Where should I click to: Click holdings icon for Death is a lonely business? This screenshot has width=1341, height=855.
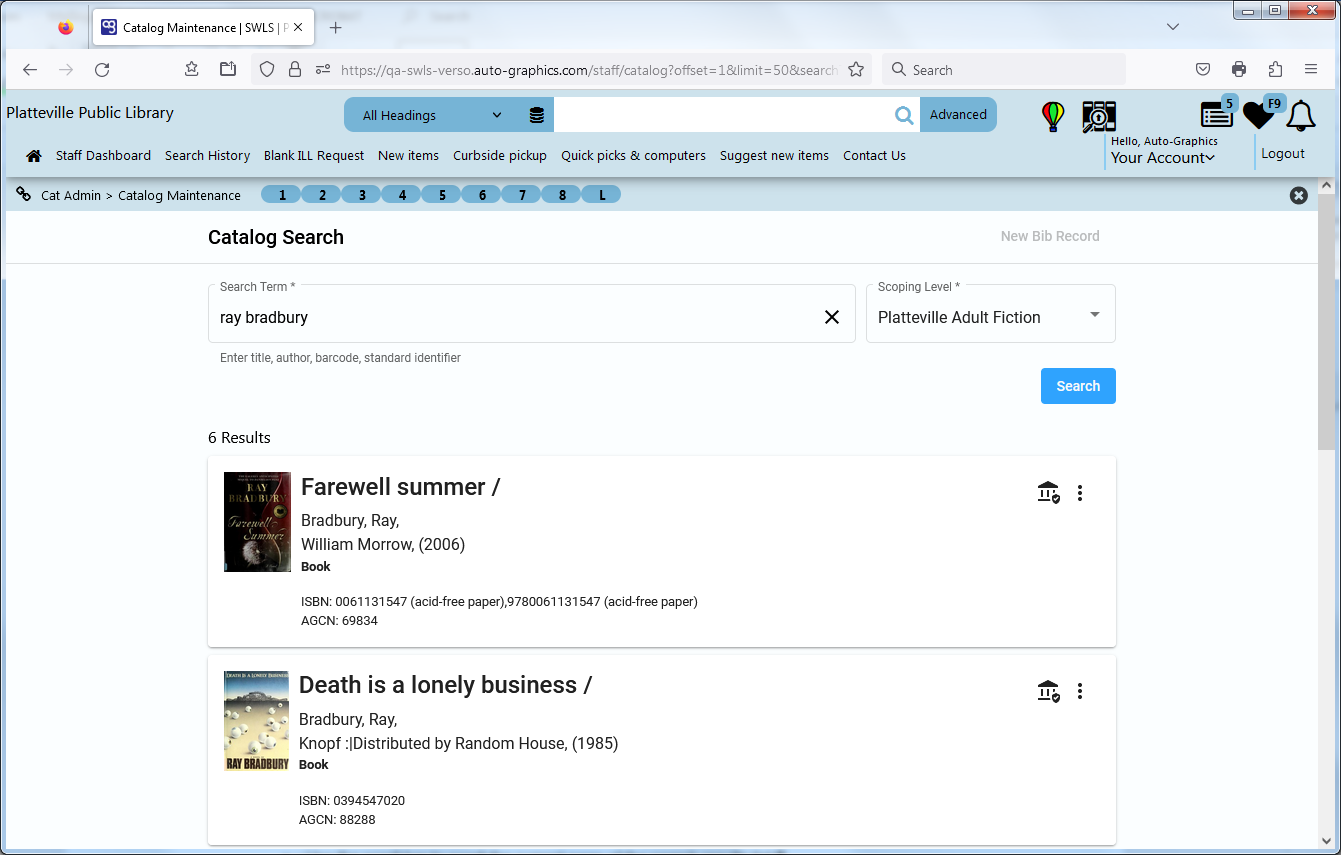tap(1048, 691)
